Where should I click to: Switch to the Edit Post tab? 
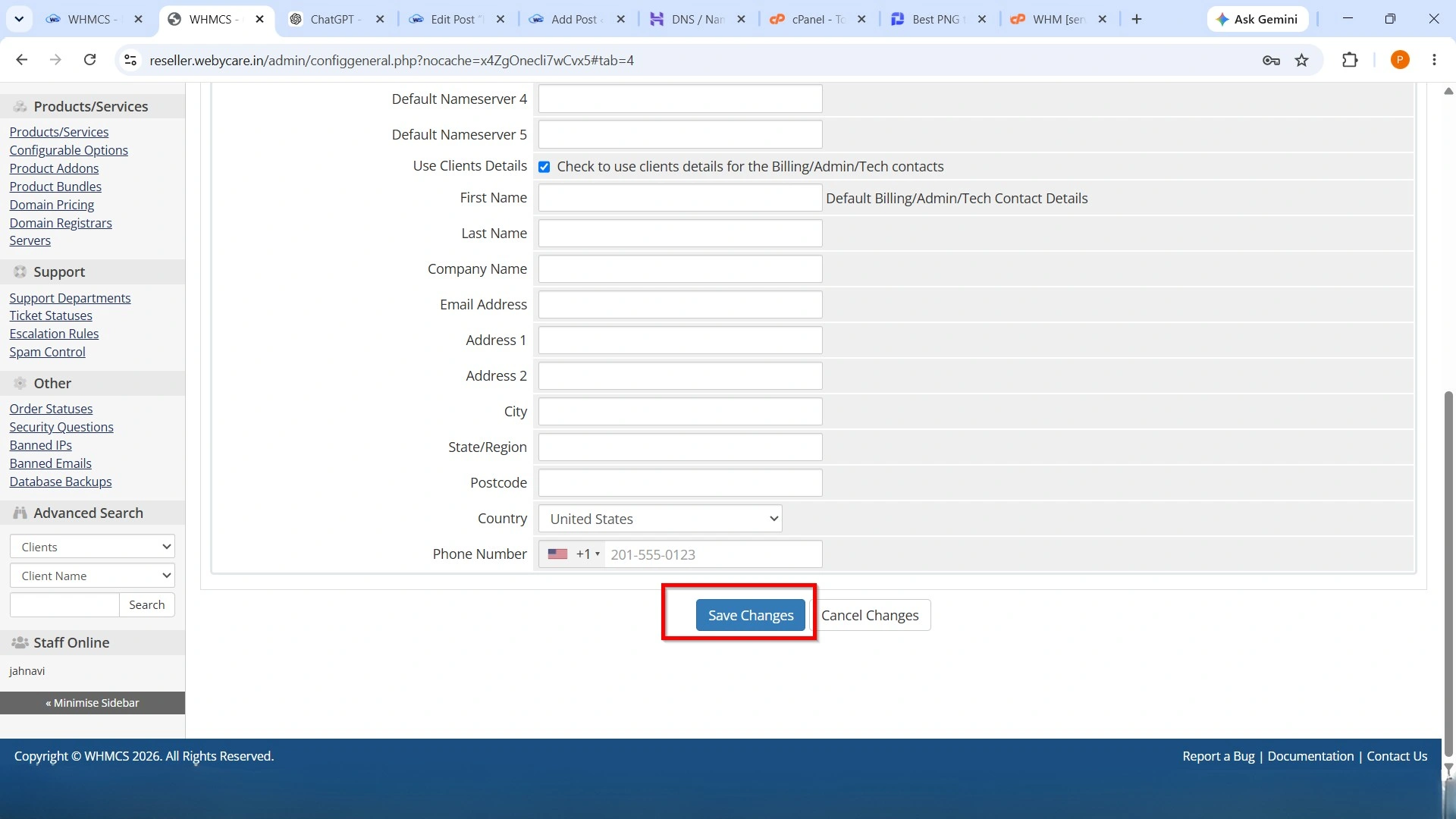click(452, 19)
